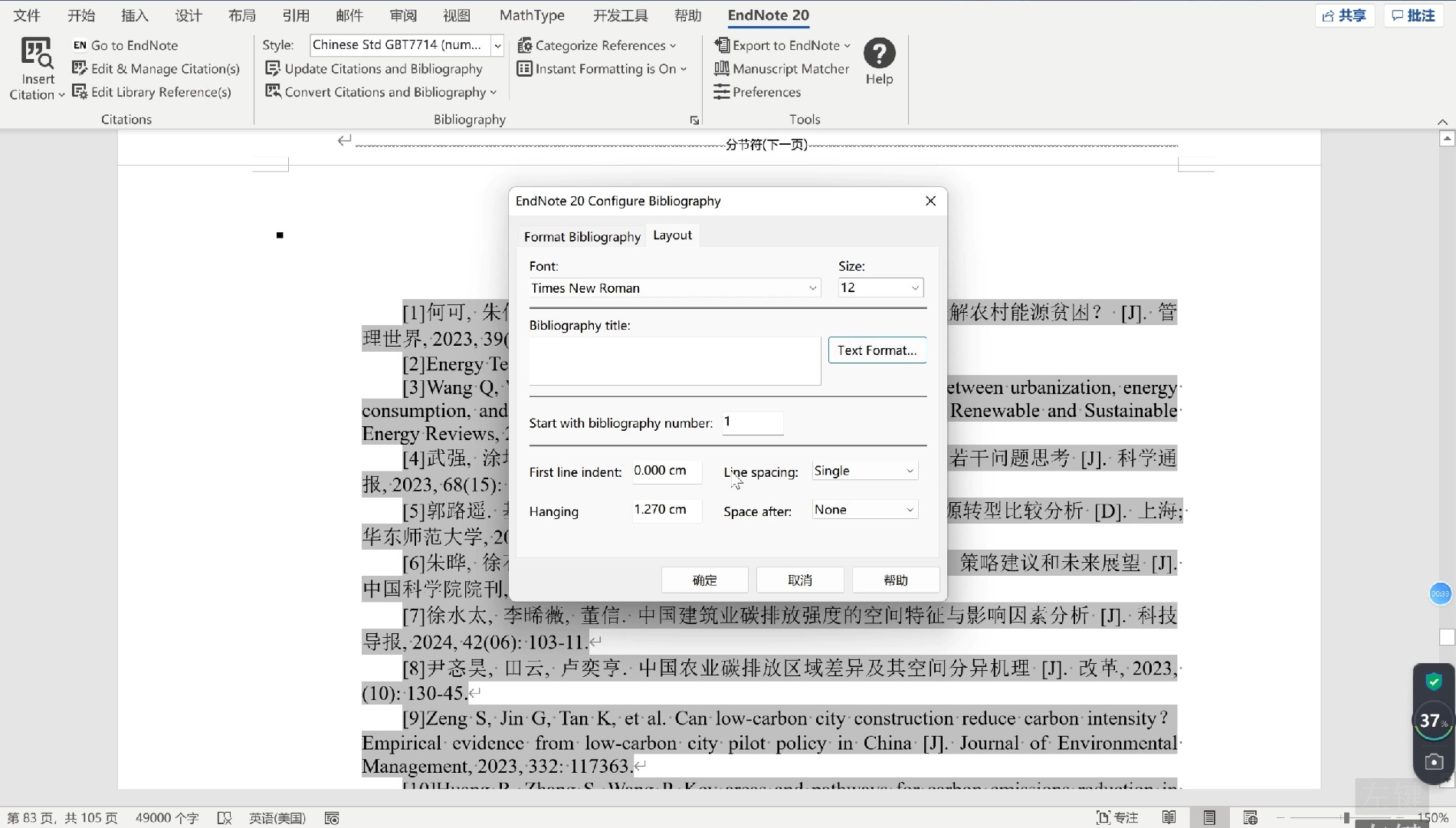Click the blue circular floating icon
The height and width of the screenshot is (828, 1456).
[x=1441, y=593]
